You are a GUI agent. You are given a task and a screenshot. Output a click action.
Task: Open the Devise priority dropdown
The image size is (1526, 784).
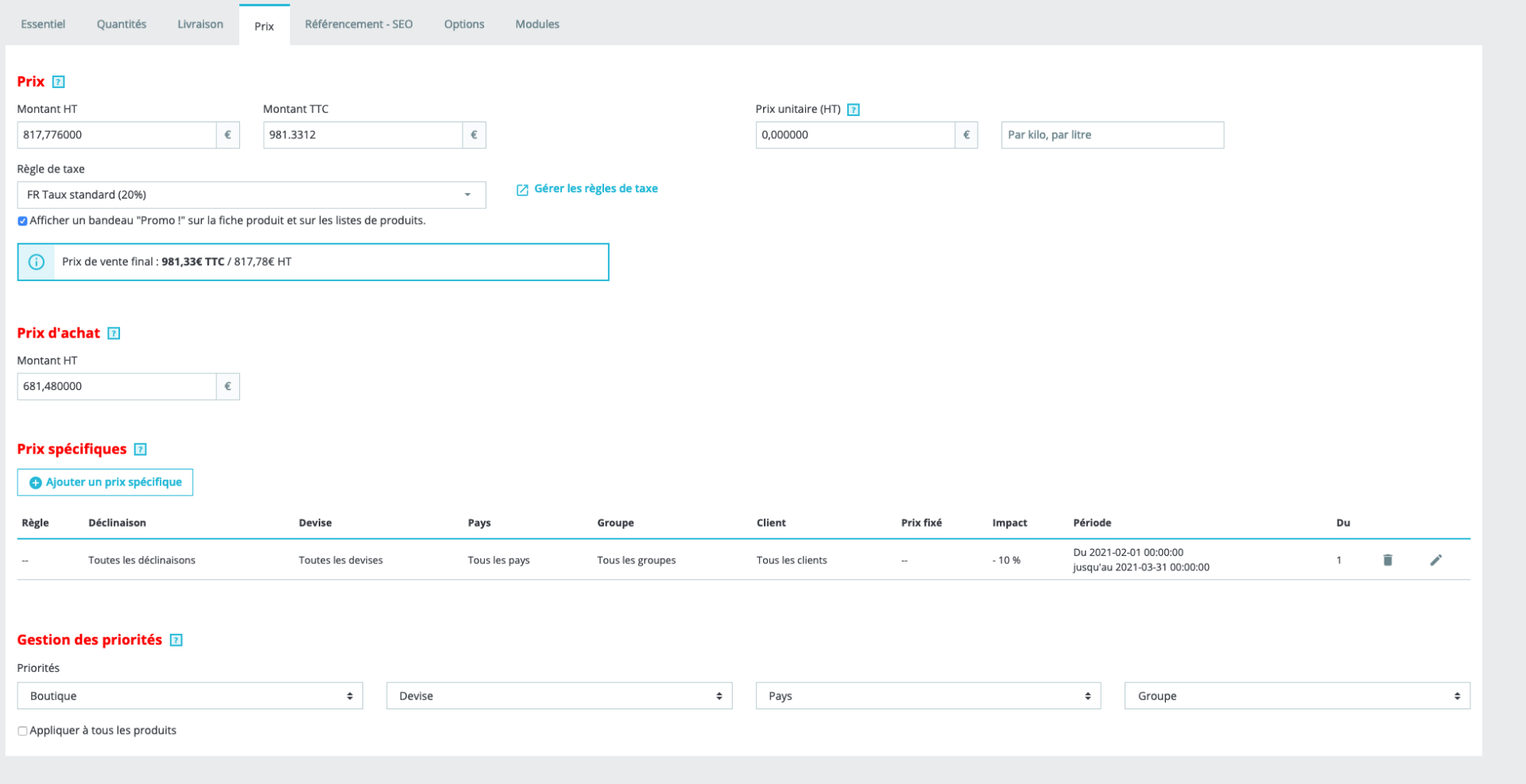[560, 696]
